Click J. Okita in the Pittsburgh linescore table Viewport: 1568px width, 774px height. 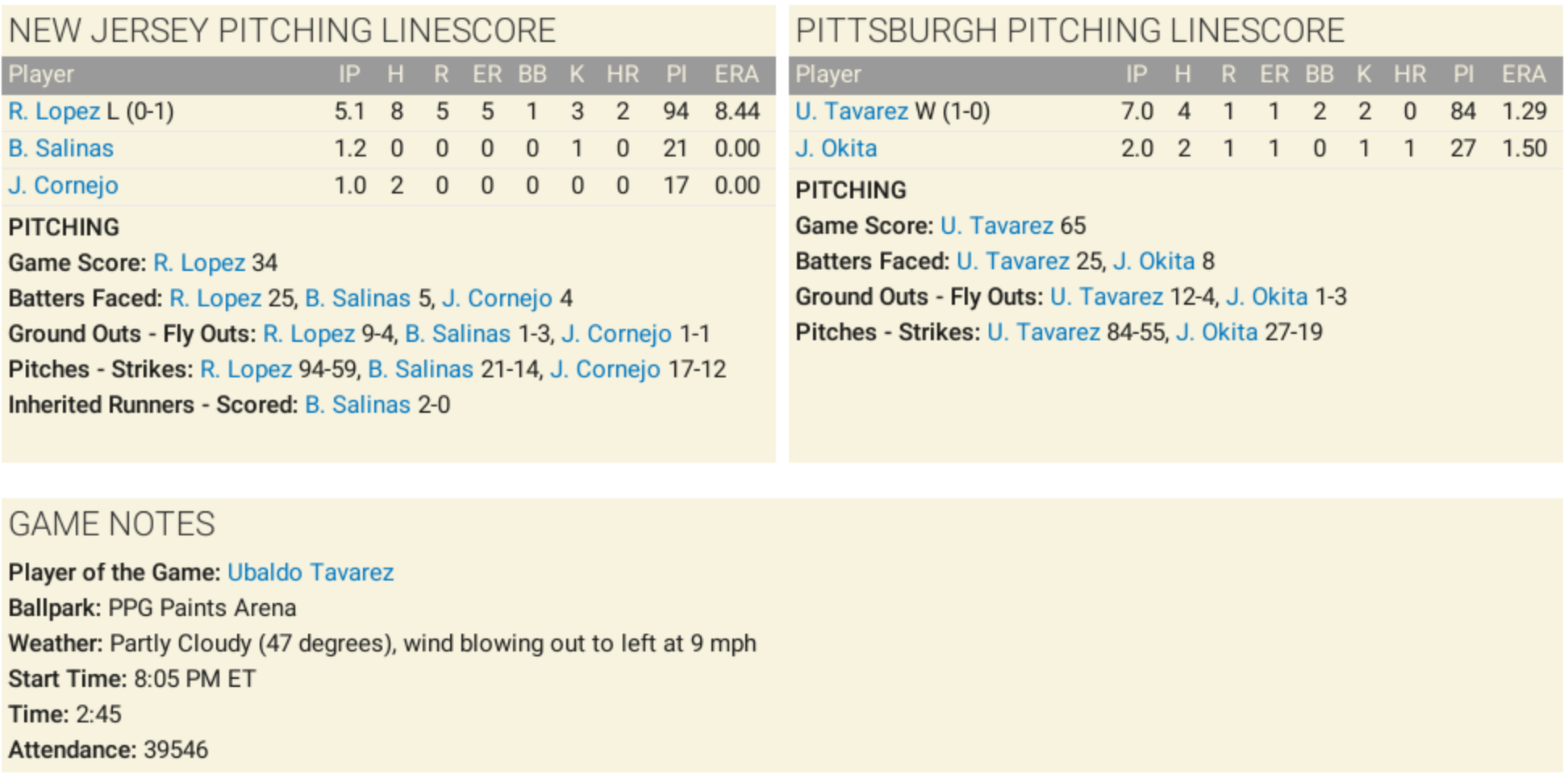[836, 148]
